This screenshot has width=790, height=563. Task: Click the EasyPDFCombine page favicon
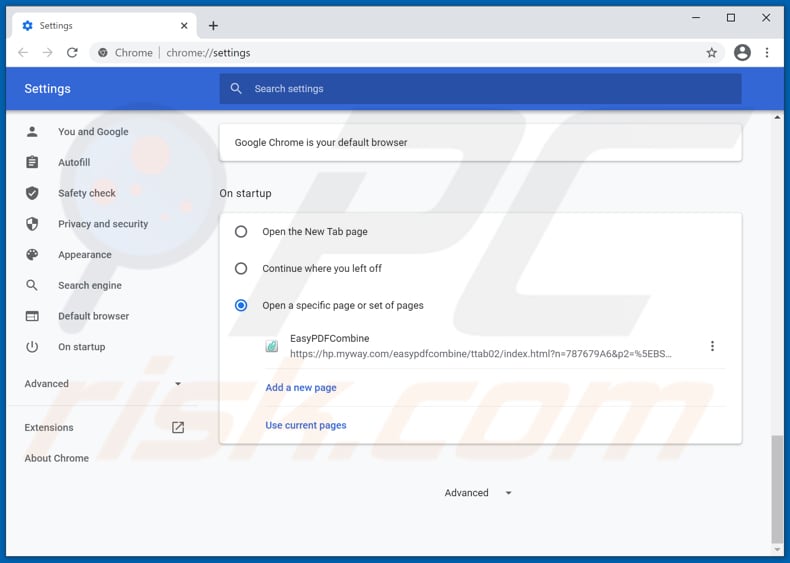(x=272, y=346)
